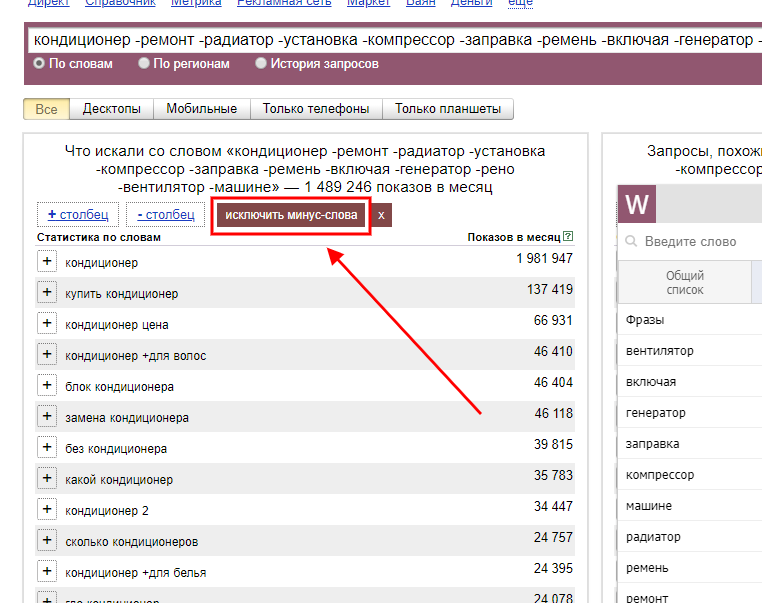The height and width of the screenshot is (603, 762).
Task: Click the x button beside исключить минус-слова
Action: 381,215
